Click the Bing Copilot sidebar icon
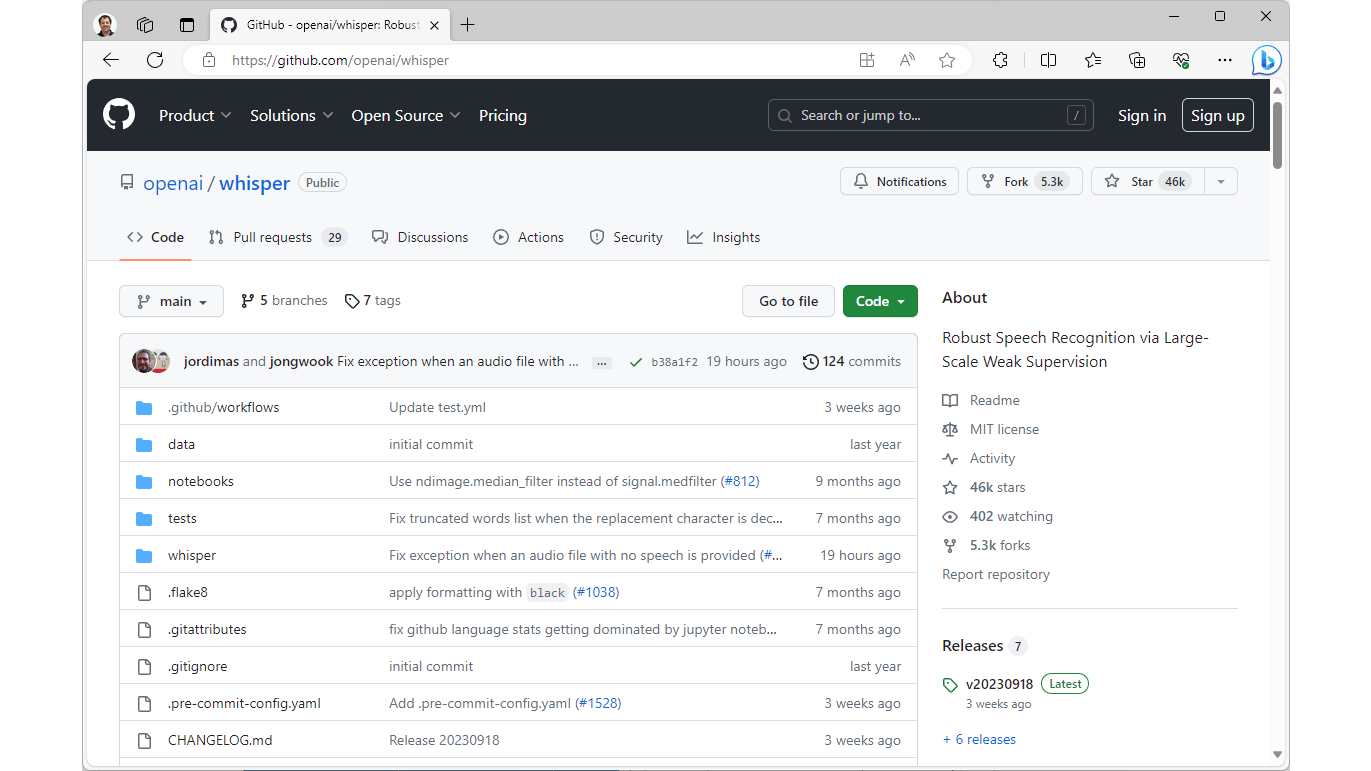Viewport: 1371px width, 771px height. pos(1266,60)
